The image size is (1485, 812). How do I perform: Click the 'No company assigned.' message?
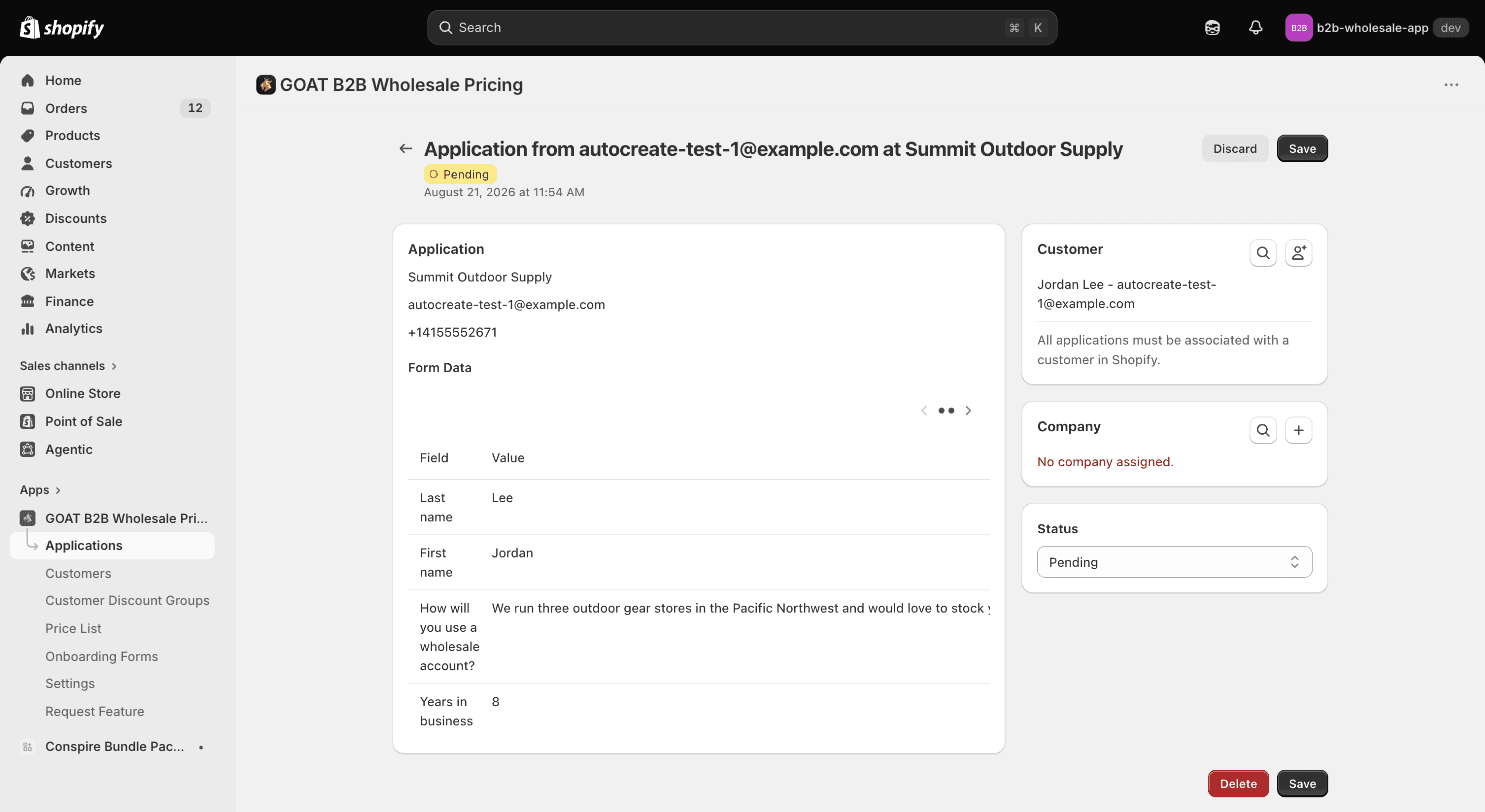click(1105, 461)
